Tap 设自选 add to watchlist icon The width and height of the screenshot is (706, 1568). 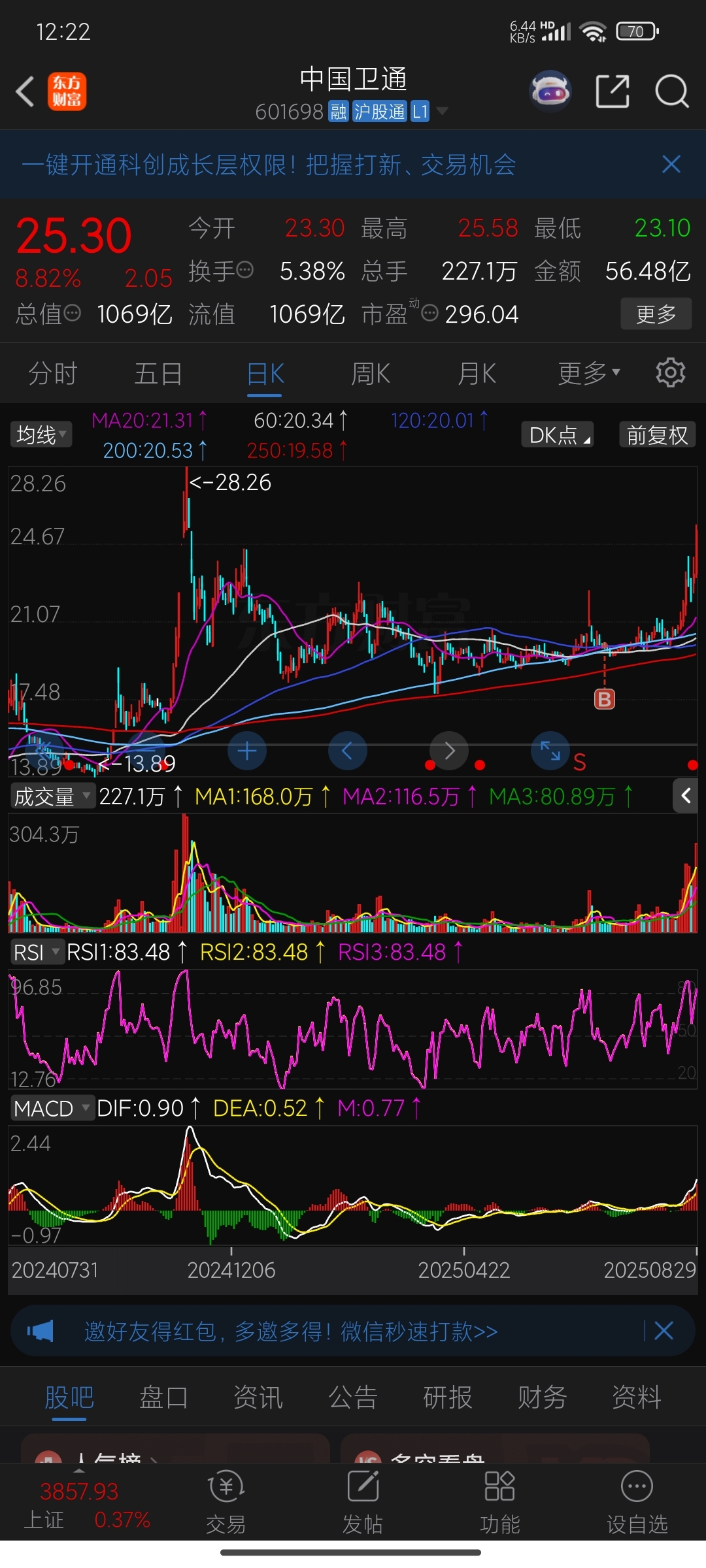[x=637, y=1503]
